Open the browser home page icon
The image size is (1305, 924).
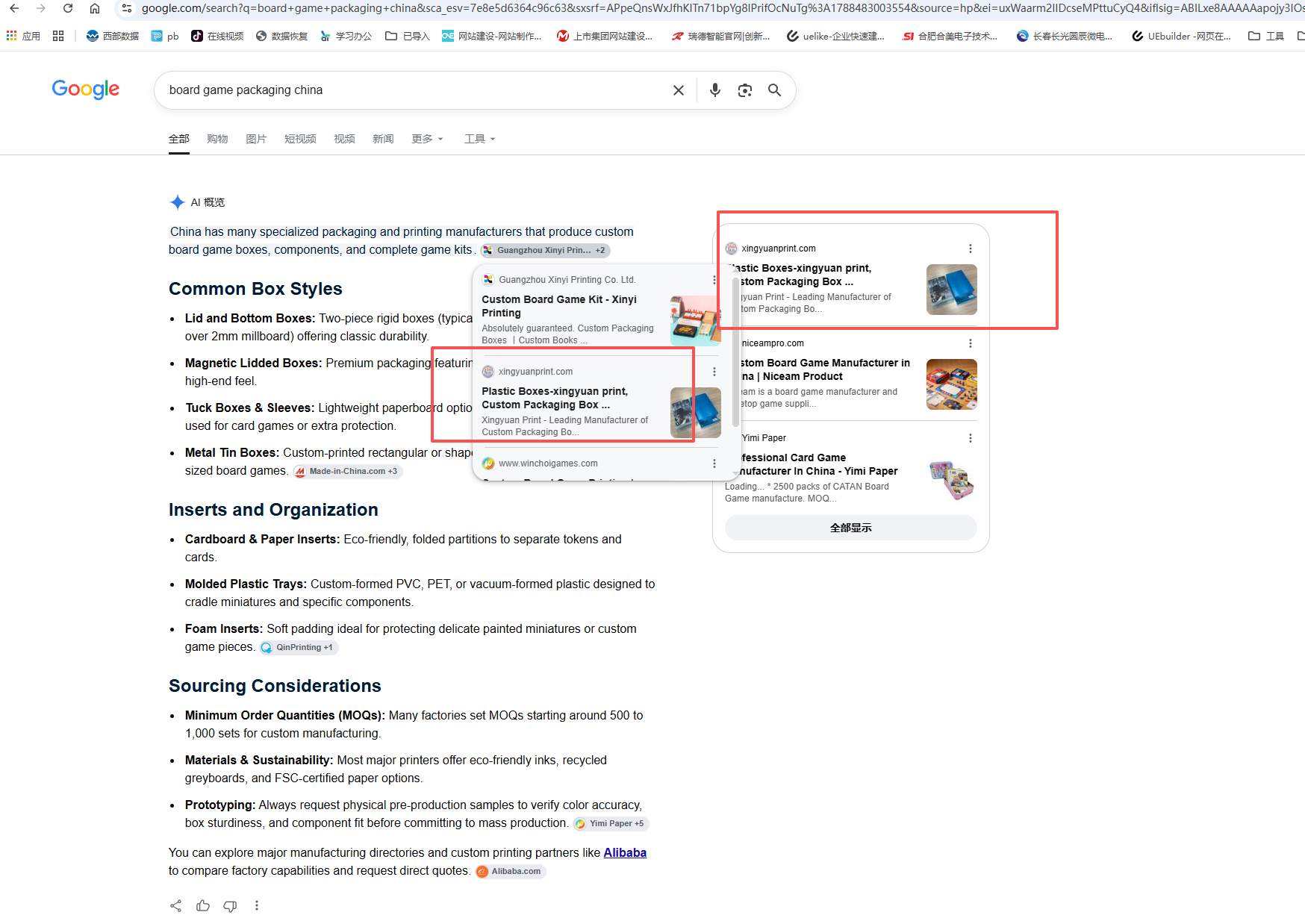pos(95,8)
